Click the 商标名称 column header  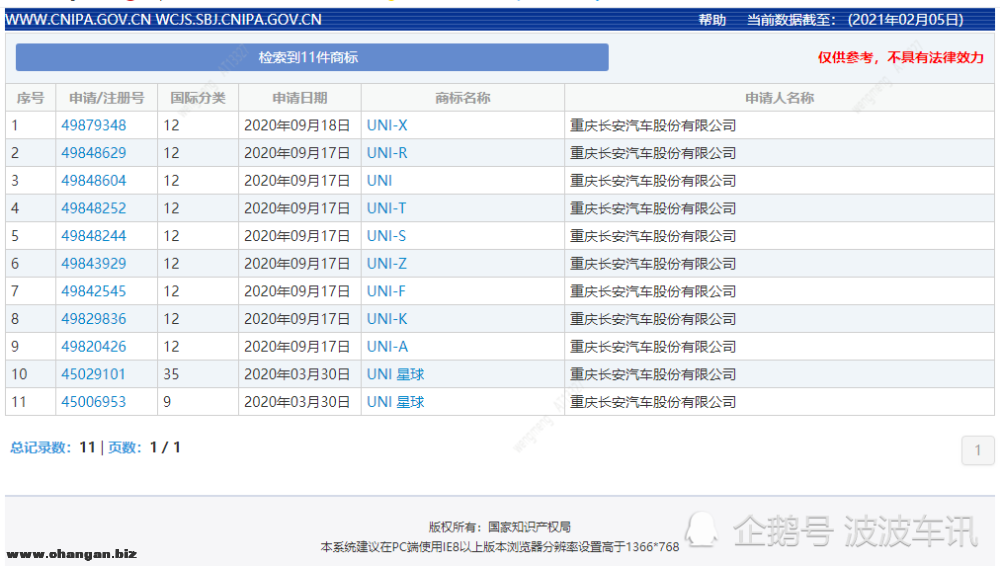coord(462,98)
